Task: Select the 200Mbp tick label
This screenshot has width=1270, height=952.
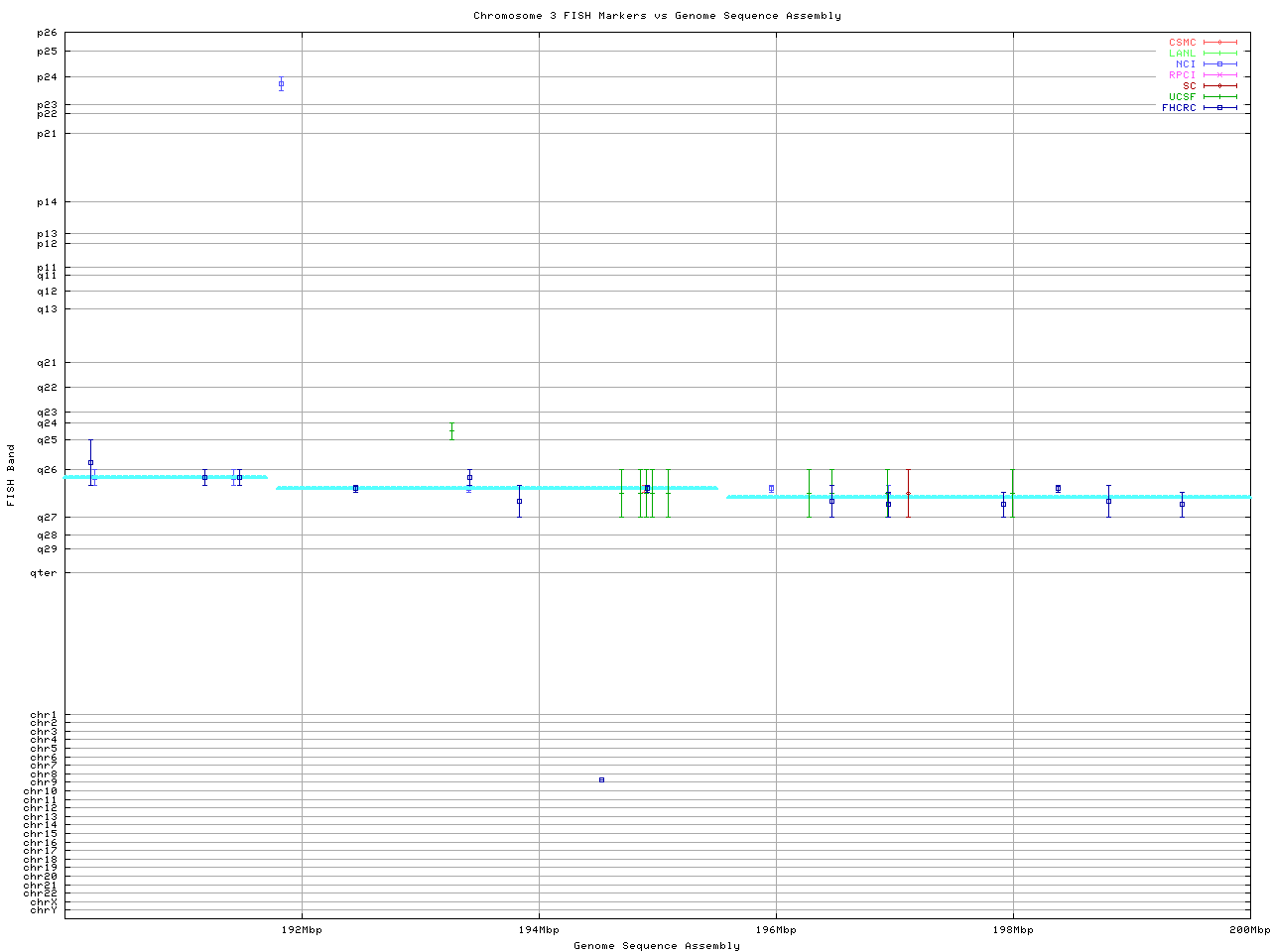Action: (1249, 930)
